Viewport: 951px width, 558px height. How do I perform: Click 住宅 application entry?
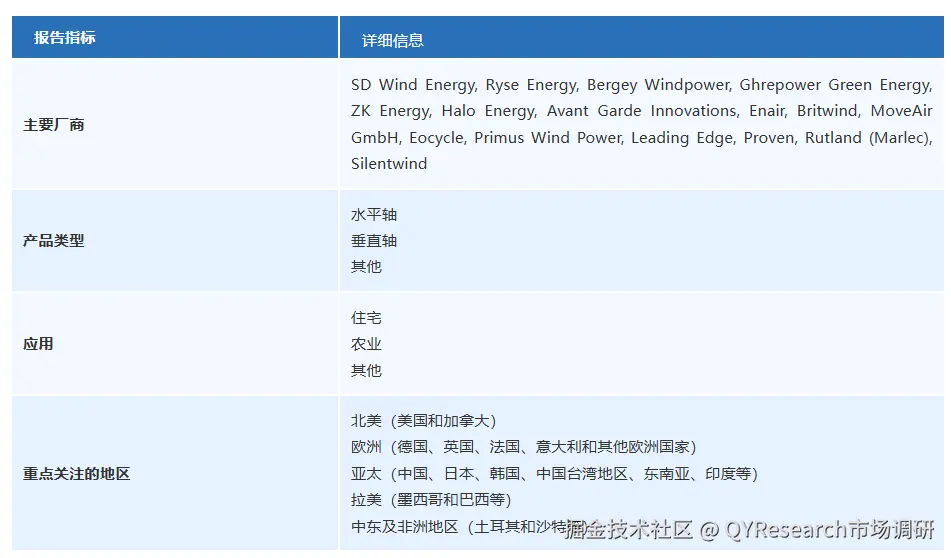click(366, 318)
